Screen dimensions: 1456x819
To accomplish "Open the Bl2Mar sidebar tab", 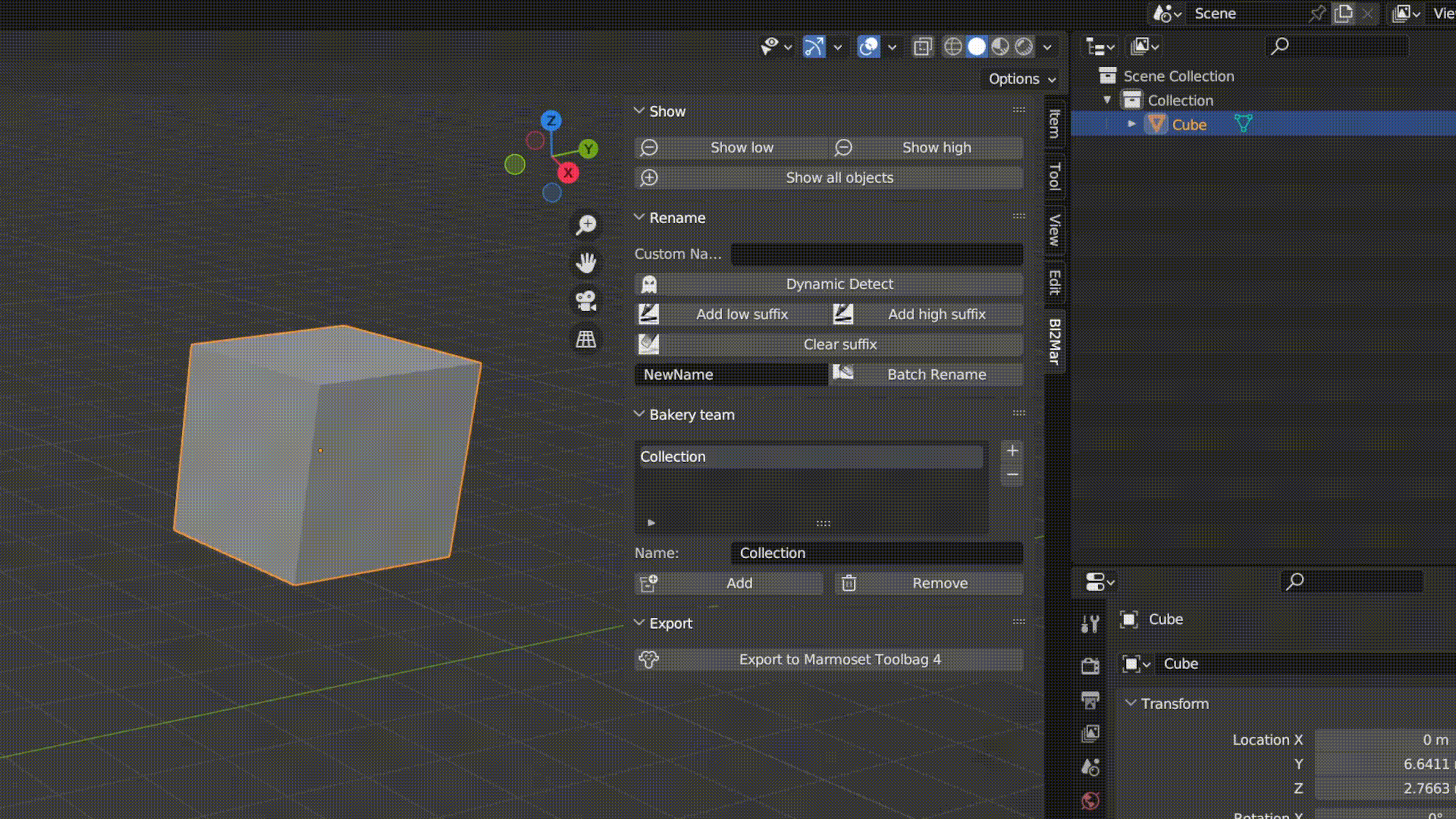I will [1053, 342].
